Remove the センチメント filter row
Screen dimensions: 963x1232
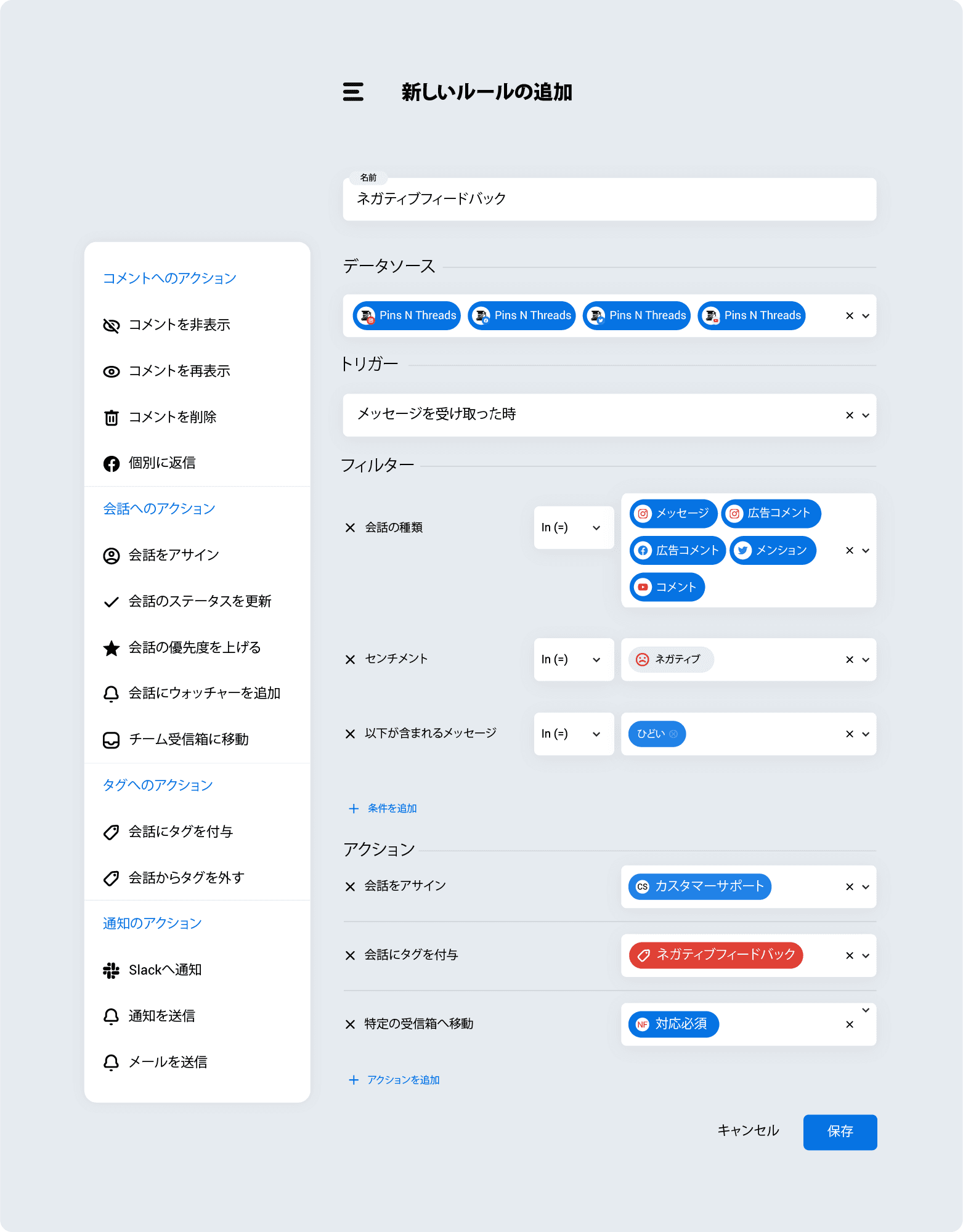tap(350, 660)
